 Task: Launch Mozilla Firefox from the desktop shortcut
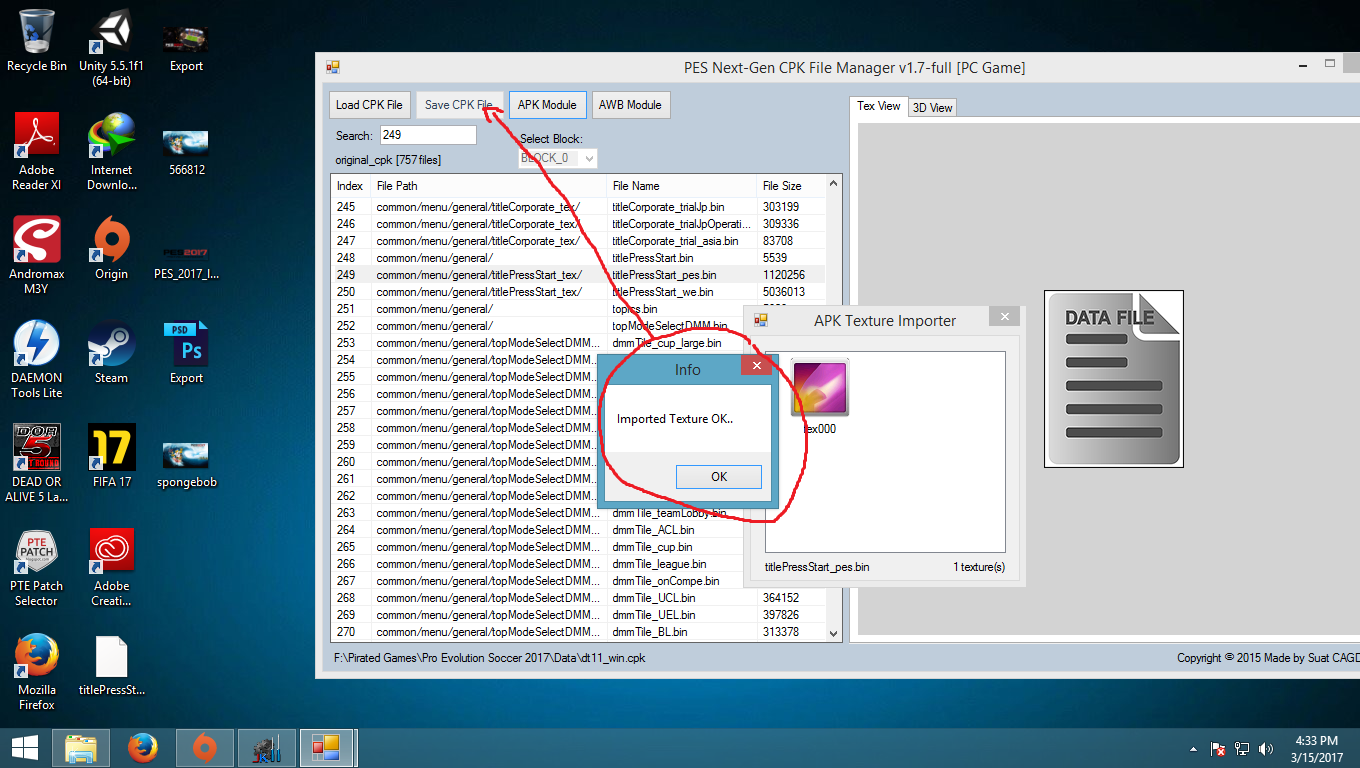[x=36, y=671]
